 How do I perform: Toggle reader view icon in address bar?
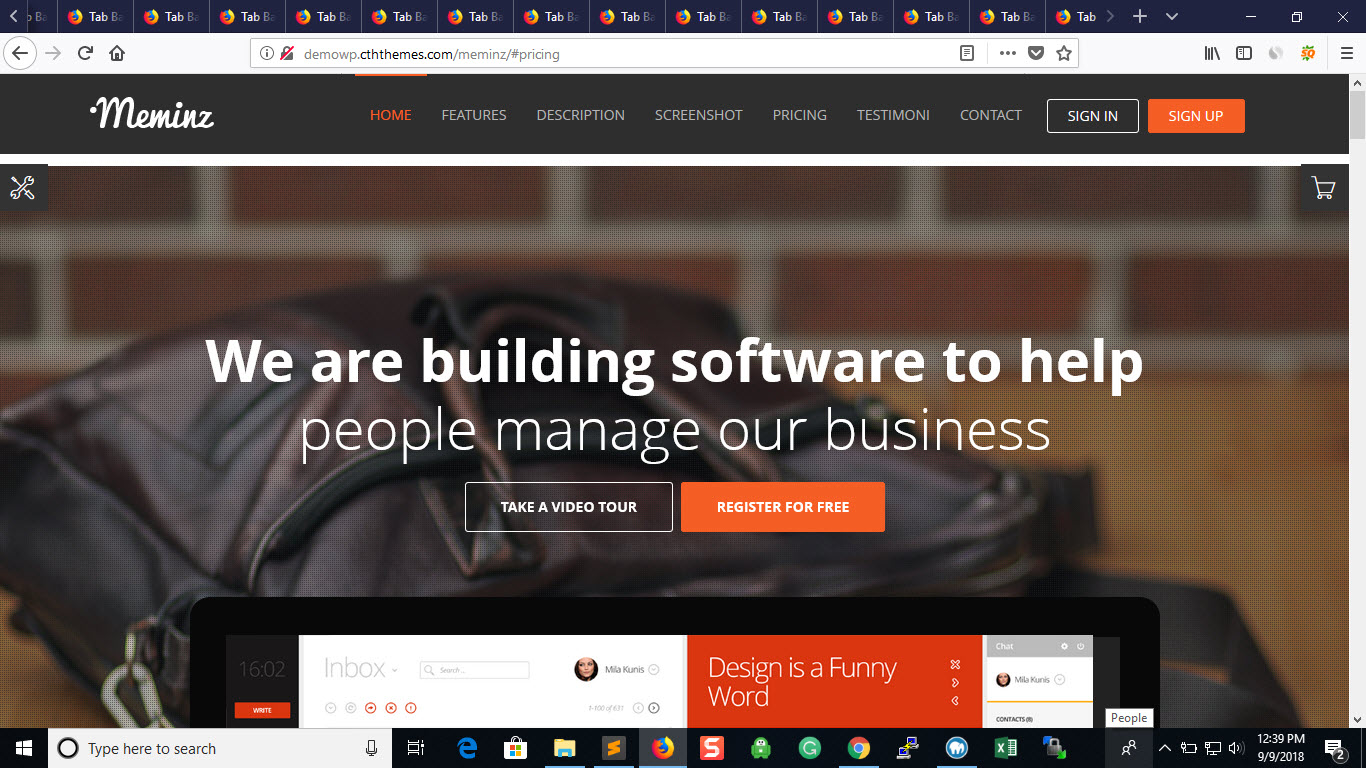pyautogui.click(x=967, y=53)
